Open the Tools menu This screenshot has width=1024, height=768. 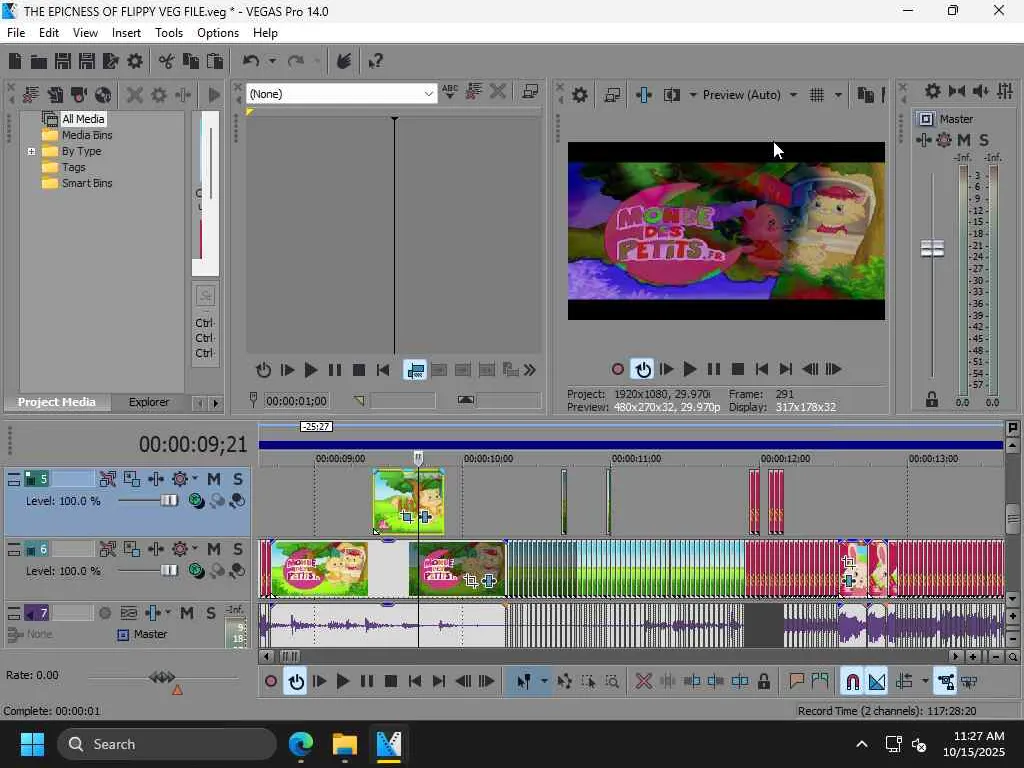pos(168,33)
